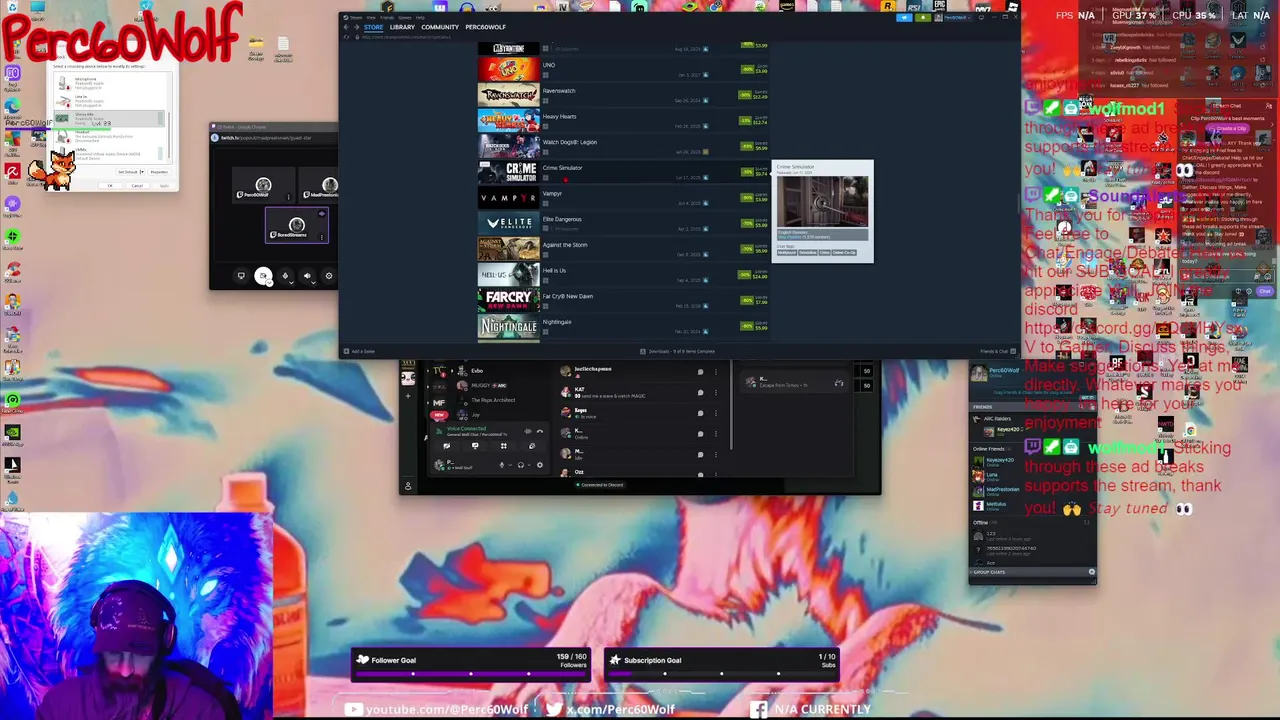Toggle Twitch guest star microphone

point(285,276)
